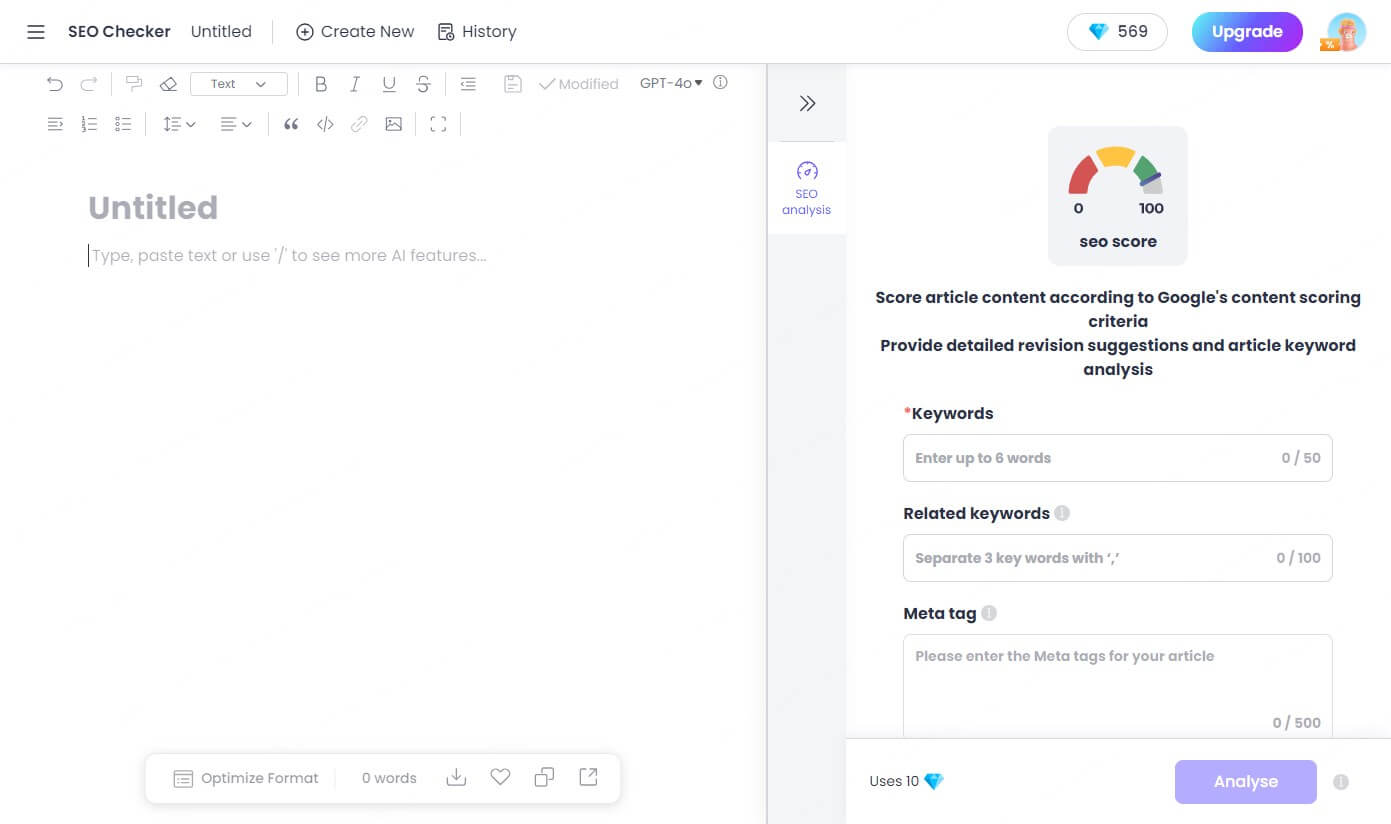The image size is (1391, 824).
Task: Click the Upgrade button
Action: click(1246, 32)
